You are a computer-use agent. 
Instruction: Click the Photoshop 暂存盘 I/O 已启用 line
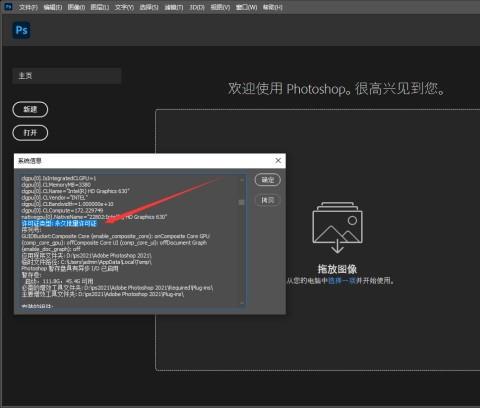70,268
